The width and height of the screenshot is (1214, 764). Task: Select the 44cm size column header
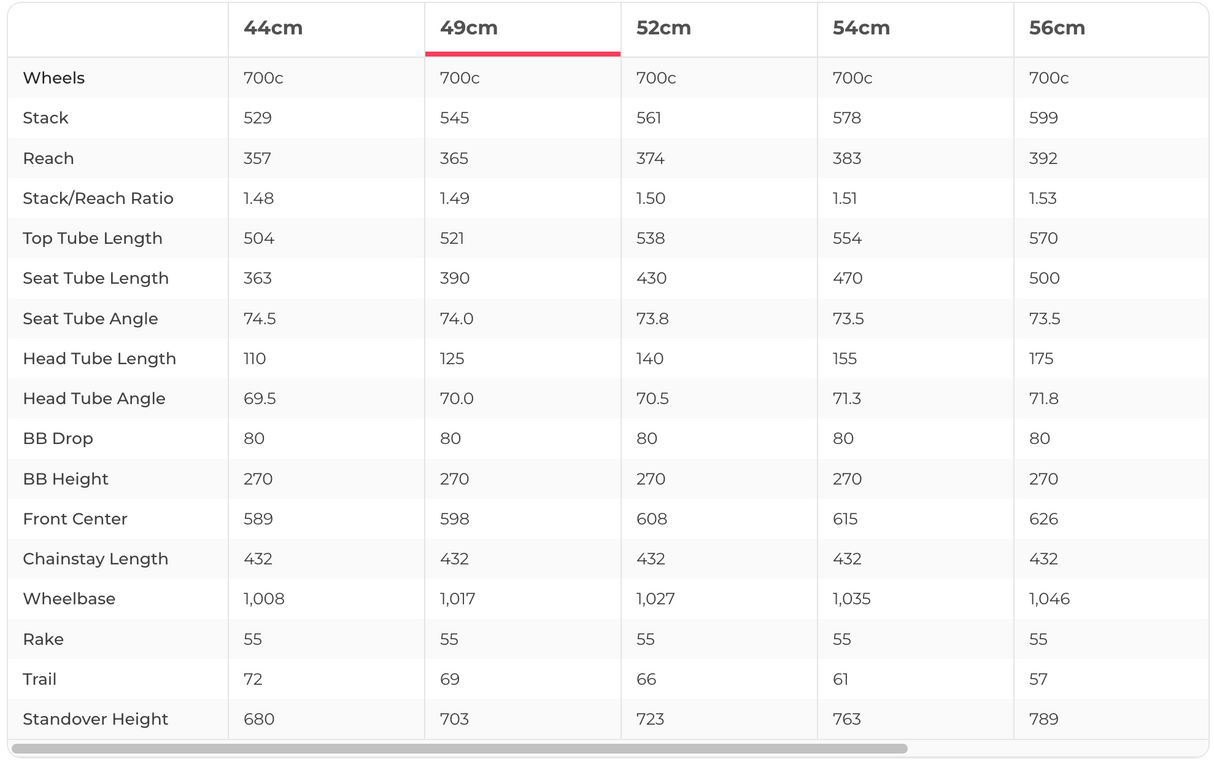(273, 28)
